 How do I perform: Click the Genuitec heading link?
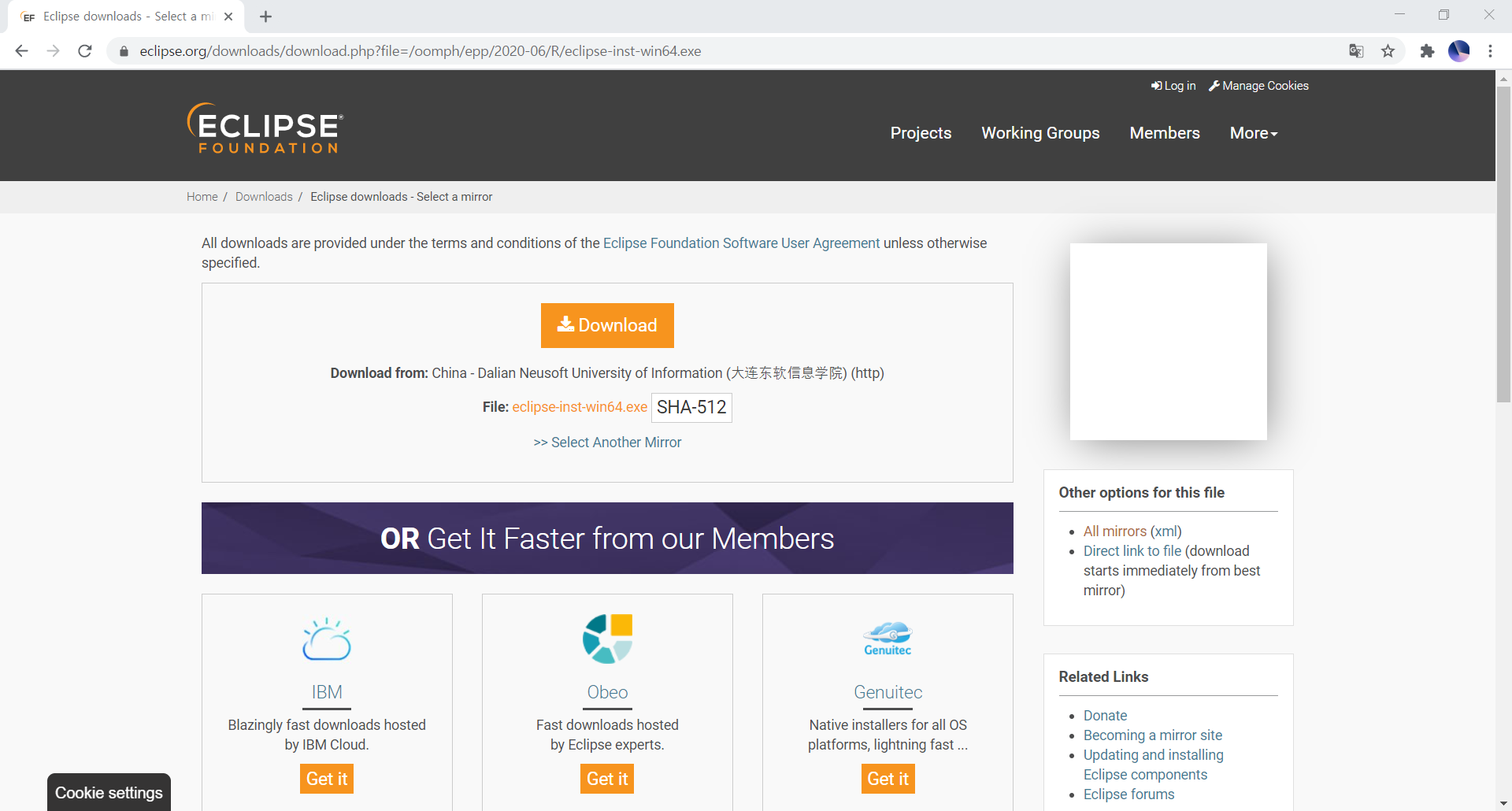point(888,692)
